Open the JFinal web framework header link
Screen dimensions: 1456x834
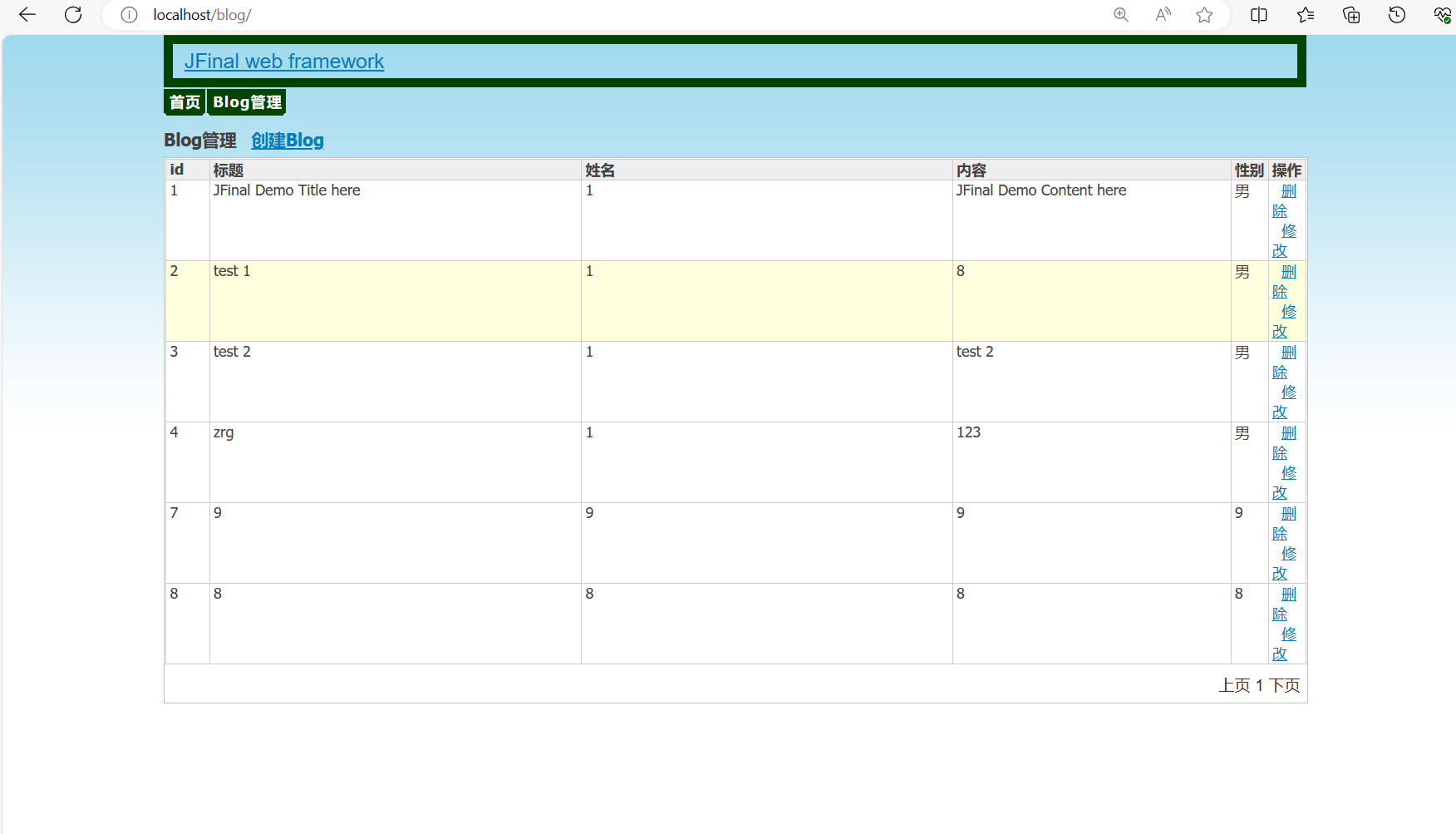[284, 62]
